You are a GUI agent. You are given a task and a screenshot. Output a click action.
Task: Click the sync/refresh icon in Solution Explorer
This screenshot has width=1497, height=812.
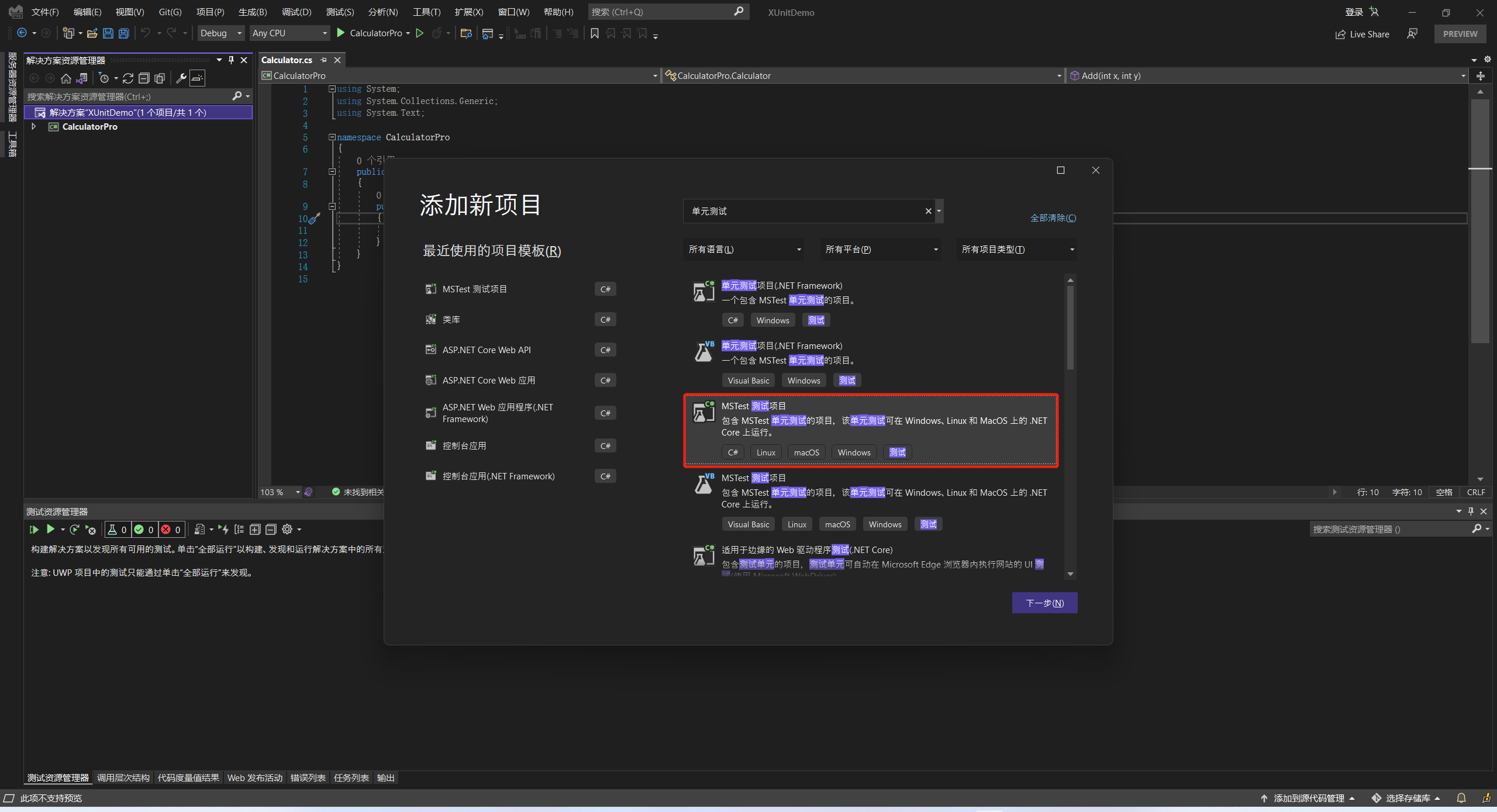click(128, 78)
